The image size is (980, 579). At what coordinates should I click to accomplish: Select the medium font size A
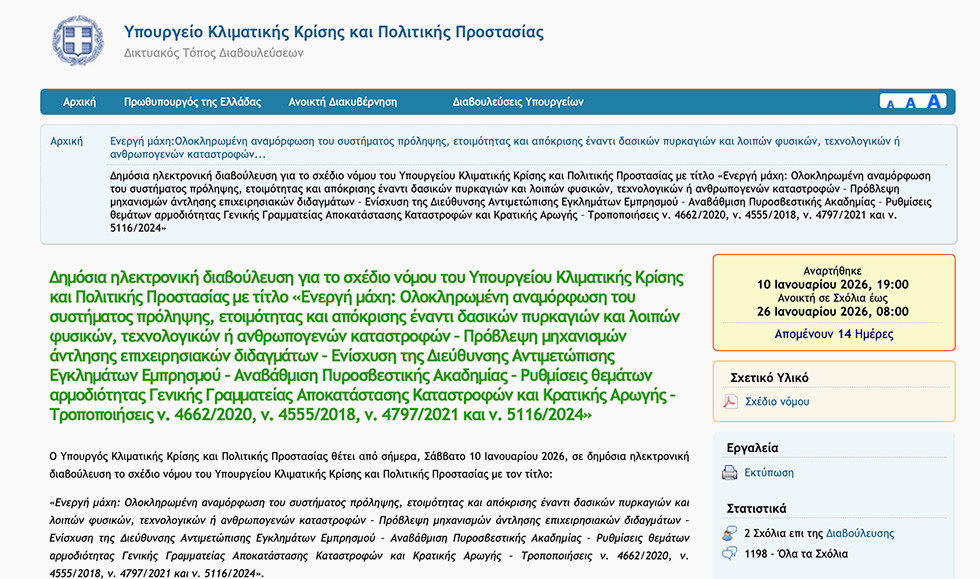click(910, 103)
